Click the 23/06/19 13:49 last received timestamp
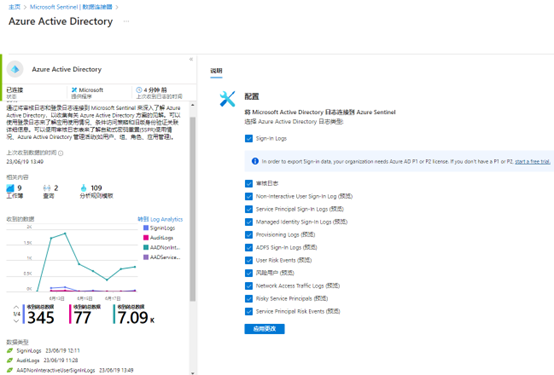 [x=25, y=162]
